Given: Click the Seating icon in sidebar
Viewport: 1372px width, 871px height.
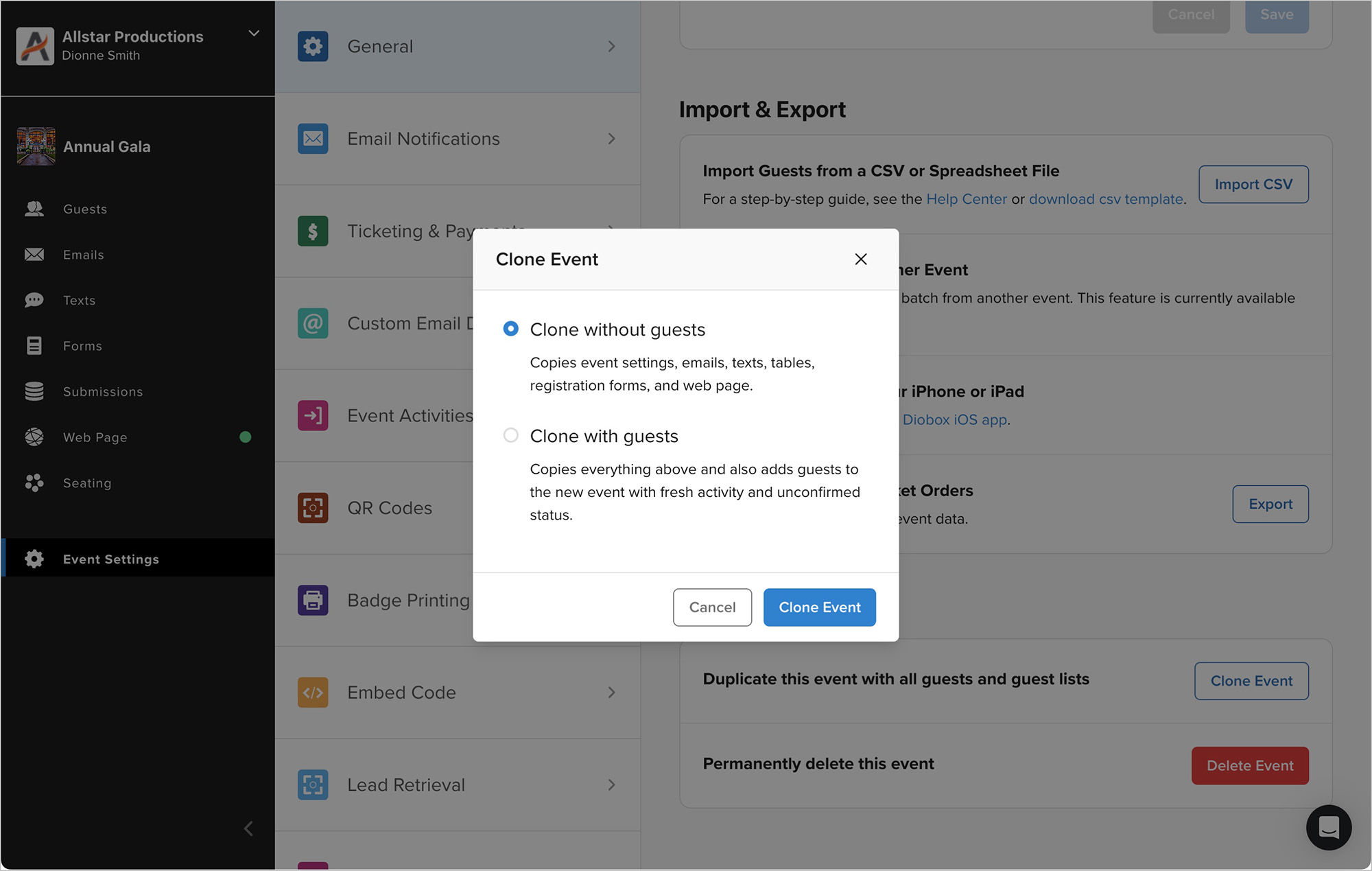Looking at the screenshot, I should (x=34, y=483).
